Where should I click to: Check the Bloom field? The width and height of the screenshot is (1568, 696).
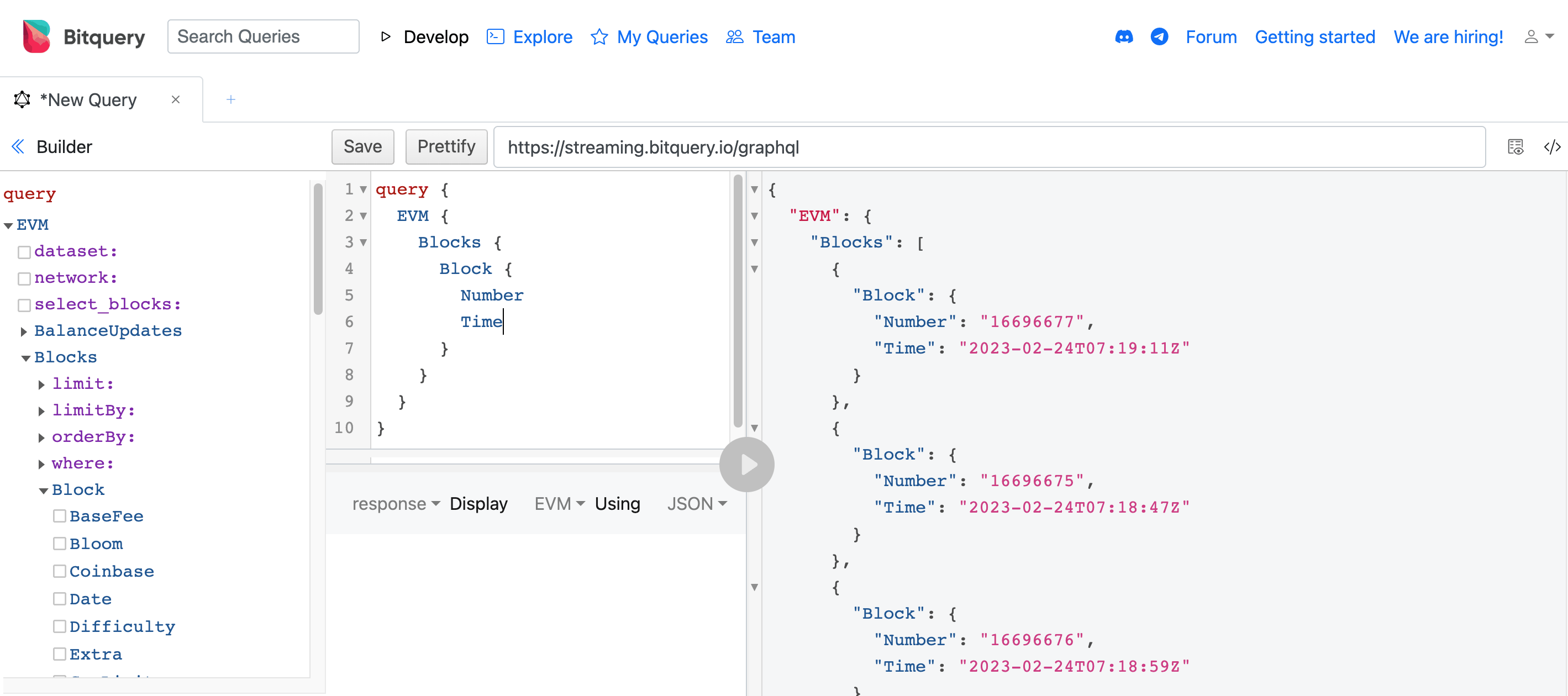click(59, 544)
